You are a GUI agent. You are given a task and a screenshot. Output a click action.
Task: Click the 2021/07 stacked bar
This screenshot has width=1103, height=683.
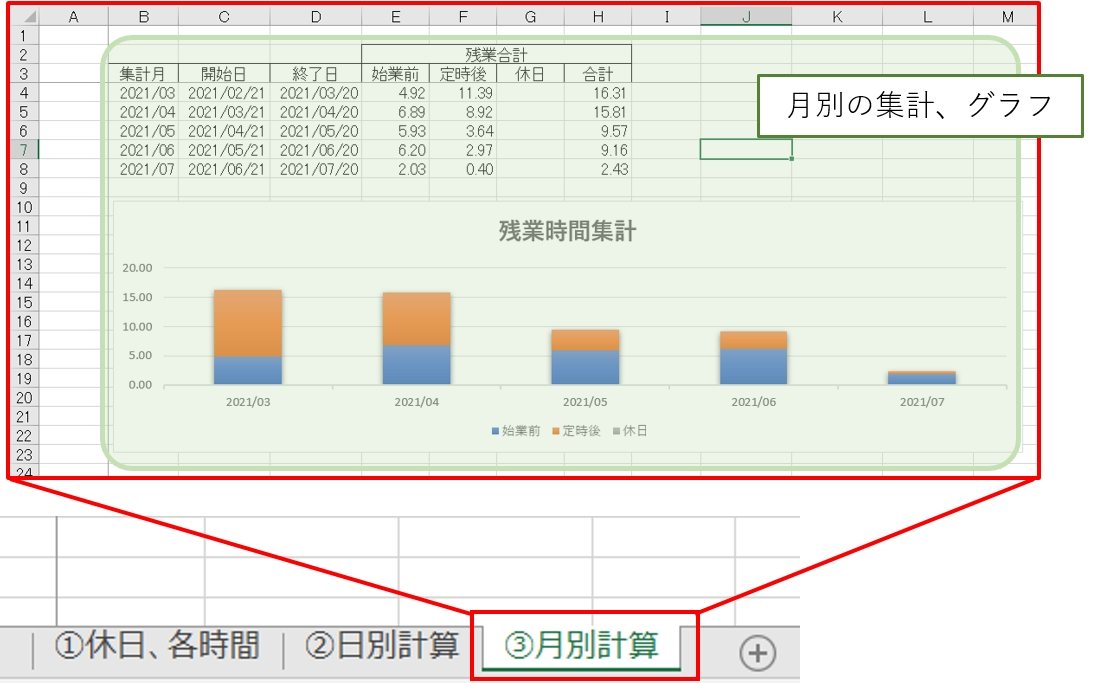tap(922, 378)
